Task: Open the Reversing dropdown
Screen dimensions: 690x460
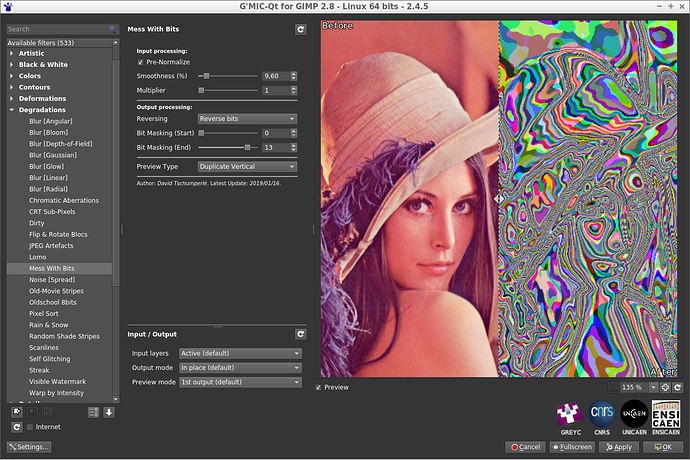Action: tap(247, 119)
